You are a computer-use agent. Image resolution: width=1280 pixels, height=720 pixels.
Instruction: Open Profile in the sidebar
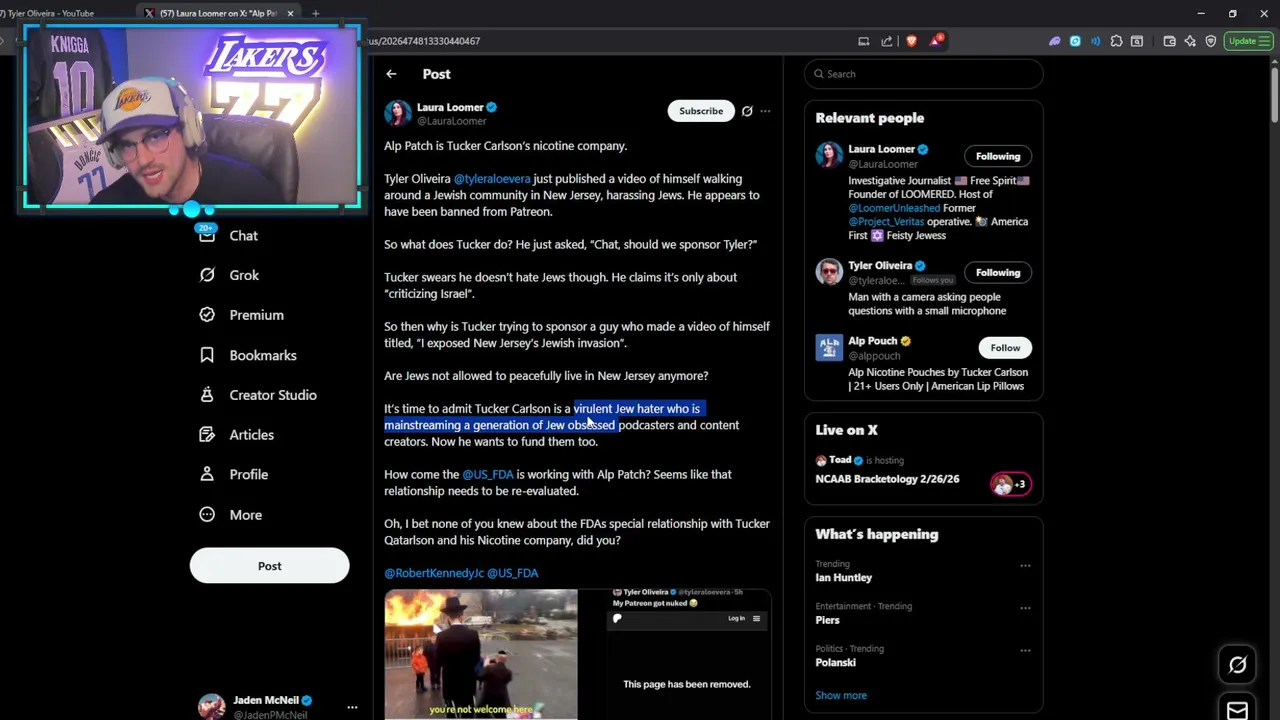[x=248, y=475]
